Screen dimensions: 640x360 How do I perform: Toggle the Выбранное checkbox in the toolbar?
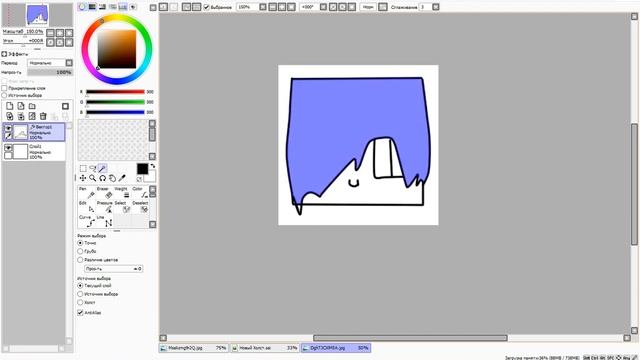click(x=207, y=7)
